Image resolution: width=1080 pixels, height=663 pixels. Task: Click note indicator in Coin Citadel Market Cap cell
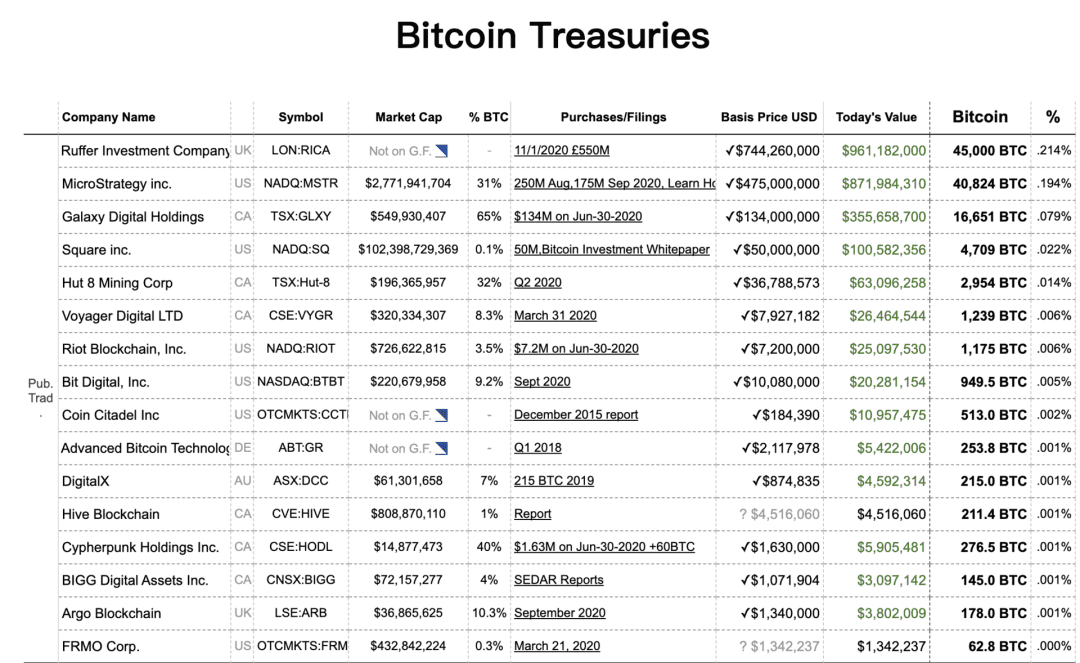tap(442, 415)
